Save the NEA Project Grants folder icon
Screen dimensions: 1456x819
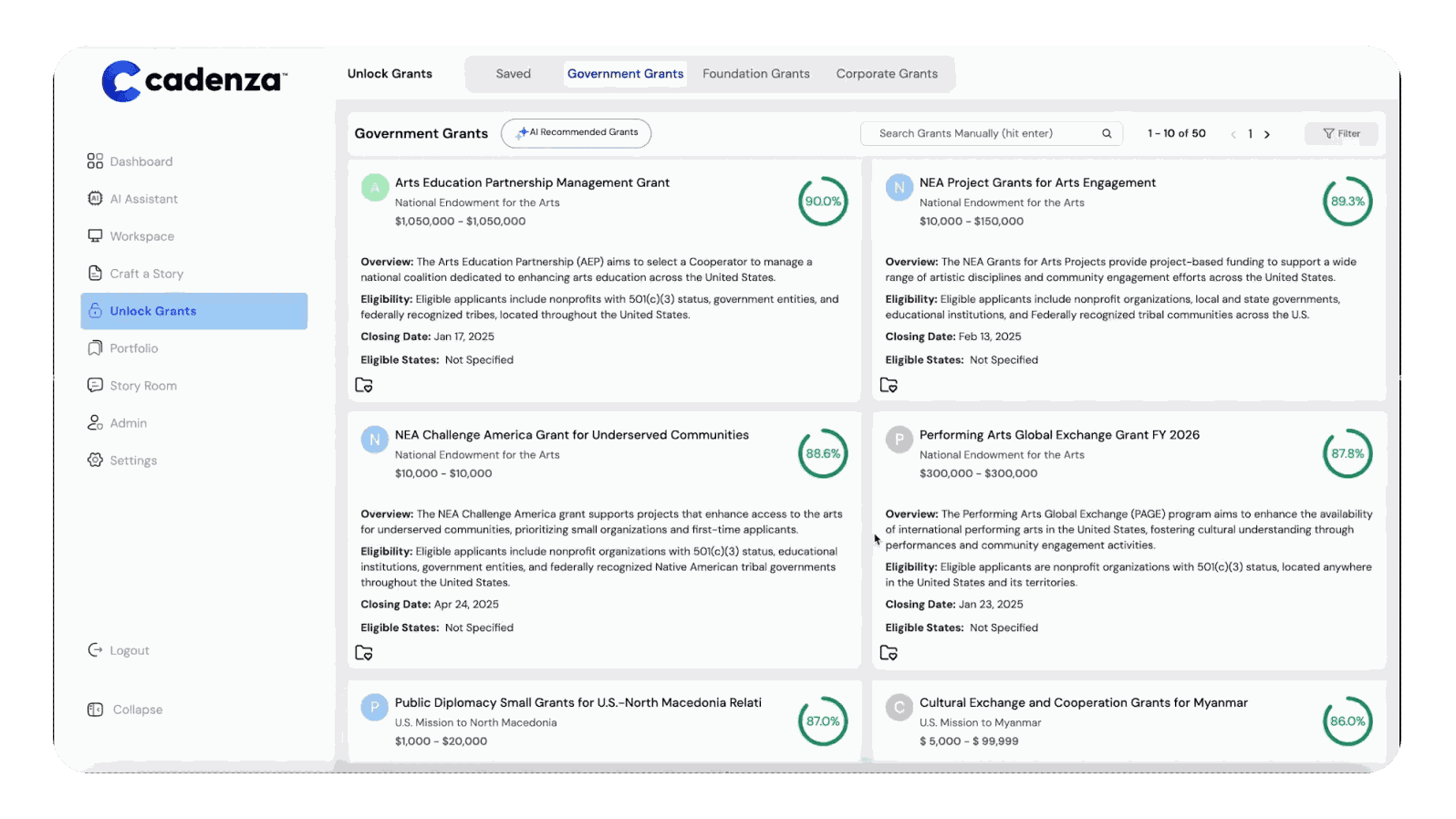[x=889, y=385]
